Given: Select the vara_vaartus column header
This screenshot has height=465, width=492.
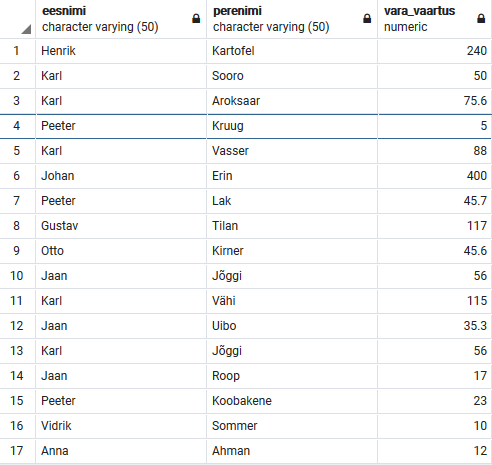Looking at the screenshot, I should [435, 19].
